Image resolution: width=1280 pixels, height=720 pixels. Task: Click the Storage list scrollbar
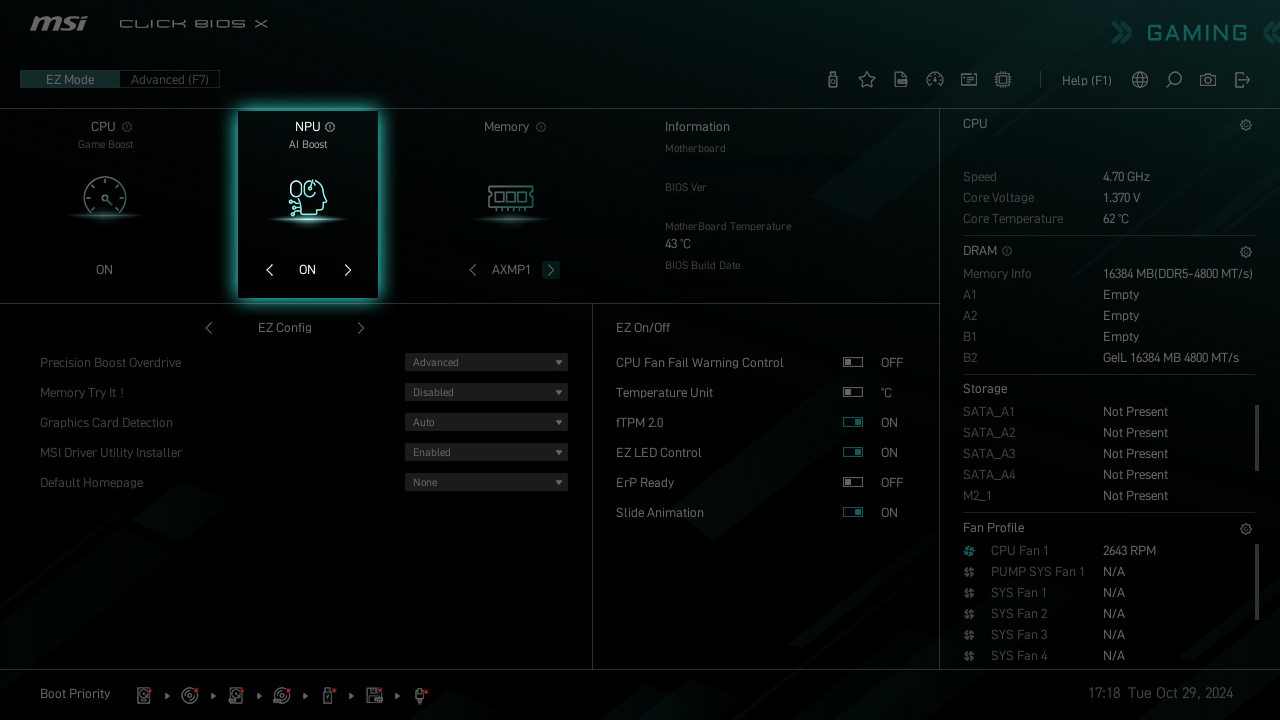[x=1257, y=438]
